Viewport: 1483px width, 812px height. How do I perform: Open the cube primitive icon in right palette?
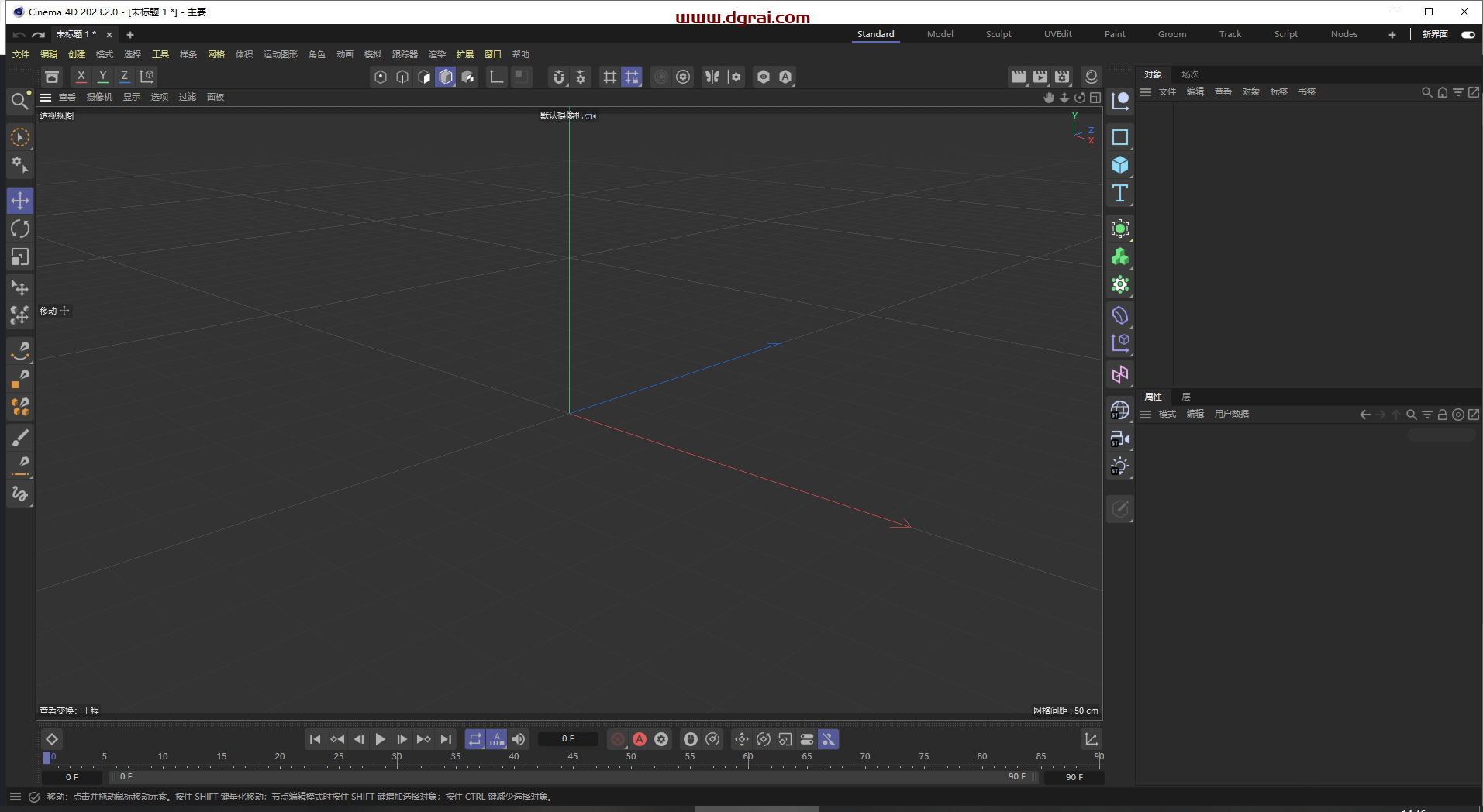coord(1119,164)
